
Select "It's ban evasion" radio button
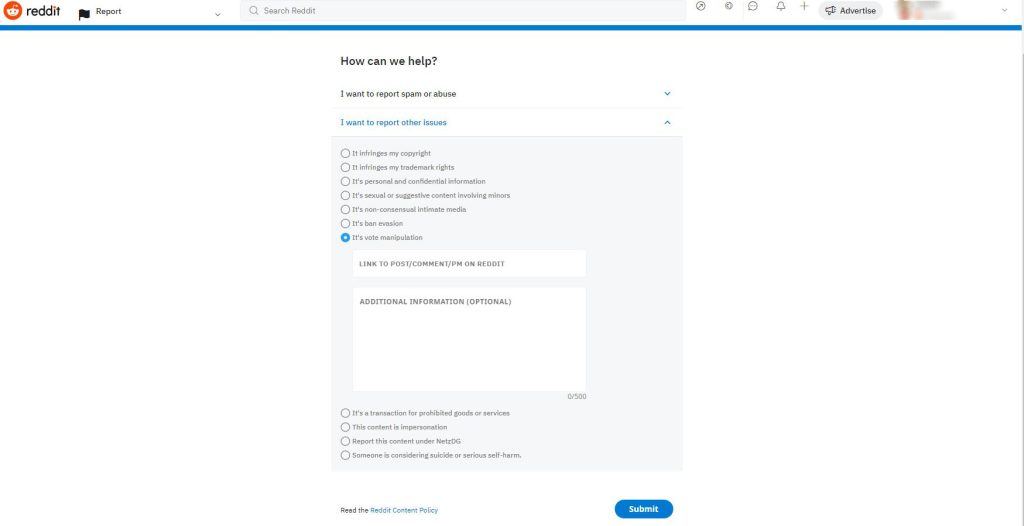pyautogui.click(x=346, y=223)
